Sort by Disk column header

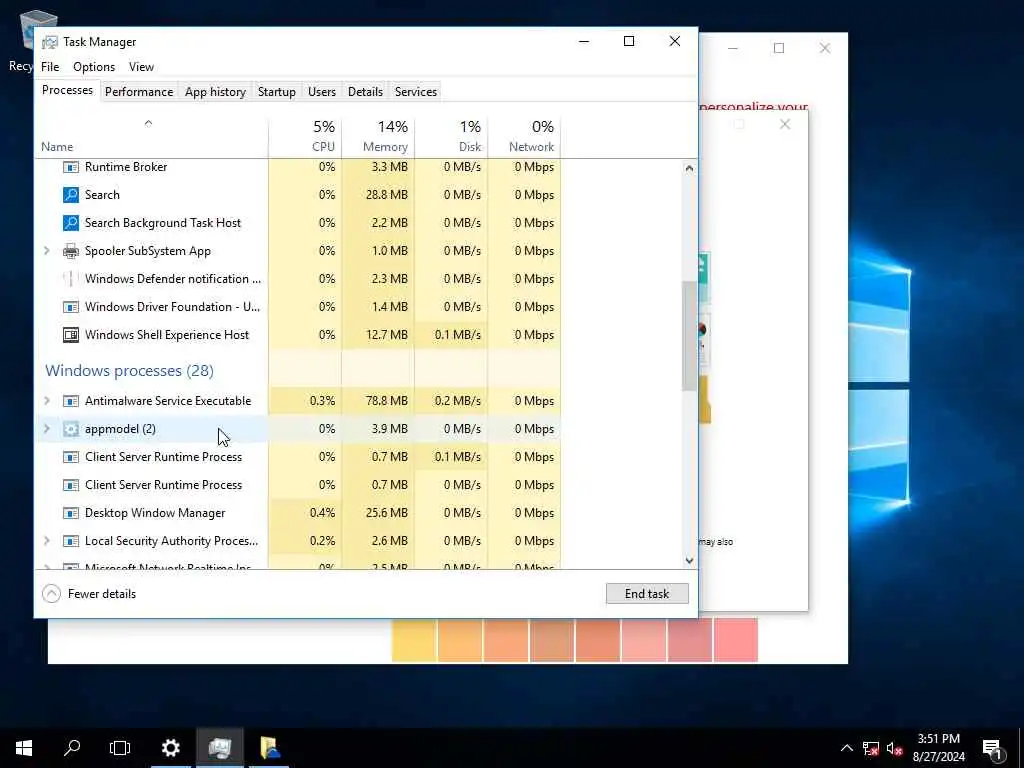451,136
